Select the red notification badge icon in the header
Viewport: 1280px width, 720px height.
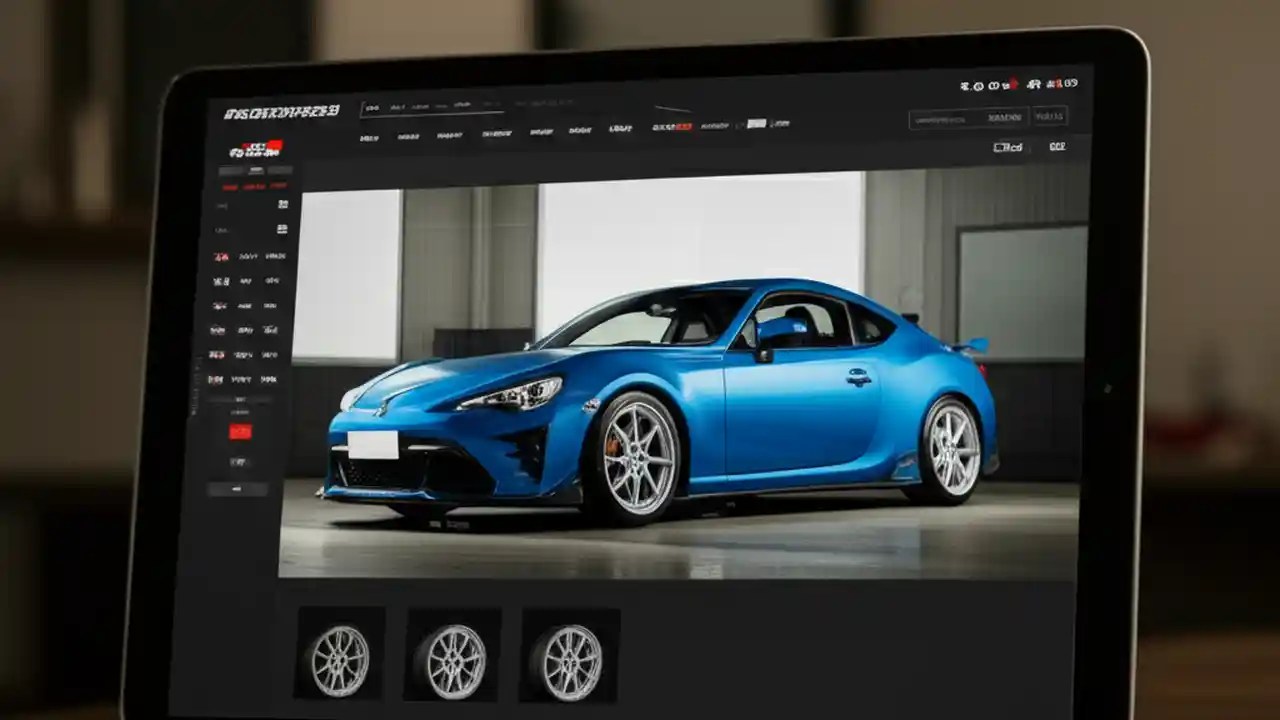[x=1014, y=84]
